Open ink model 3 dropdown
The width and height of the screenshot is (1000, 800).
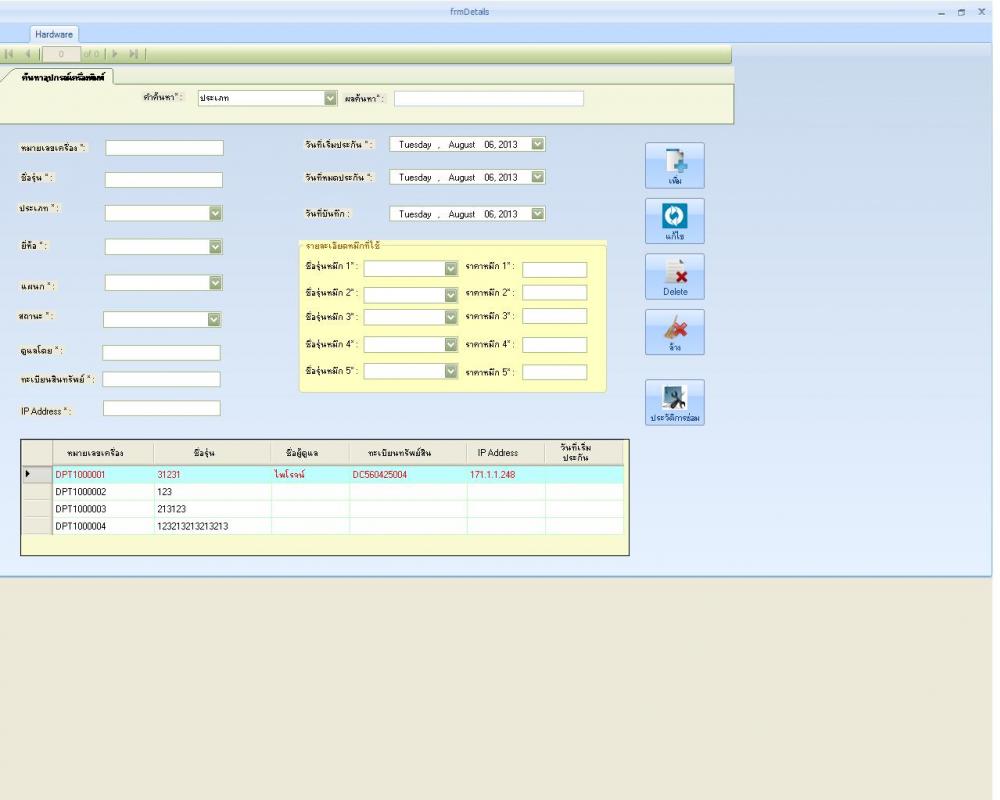point(451,317)
